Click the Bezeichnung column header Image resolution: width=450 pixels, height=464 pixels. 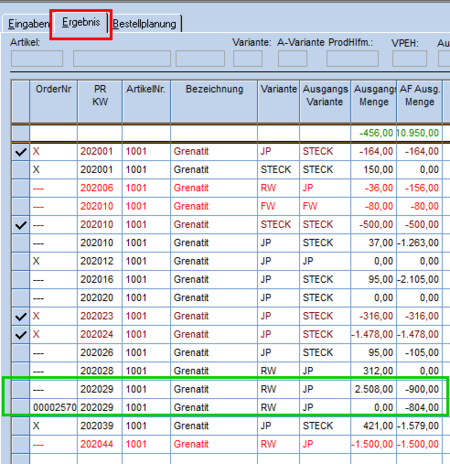214,101
